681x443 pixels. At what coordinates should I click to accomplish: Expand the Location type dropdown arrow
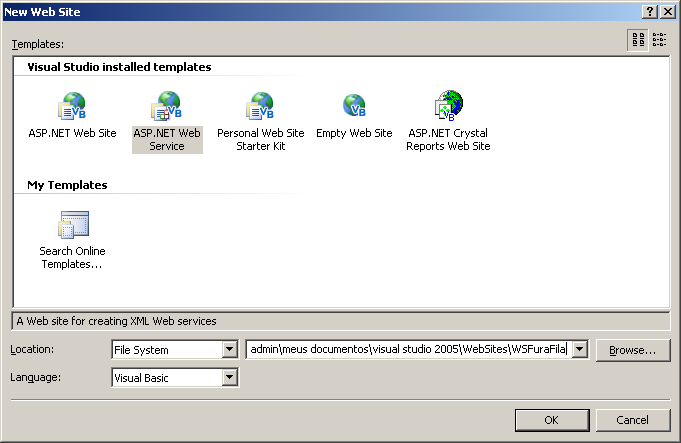tap(229, 350)
